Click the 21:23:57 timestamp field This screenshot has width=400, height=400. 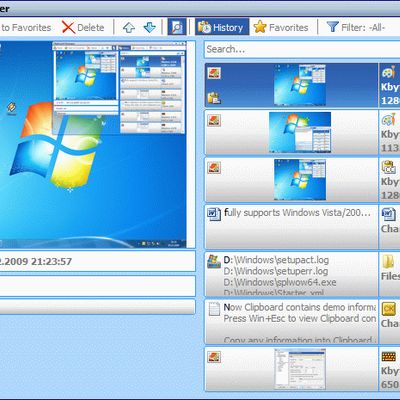[97, 261]
